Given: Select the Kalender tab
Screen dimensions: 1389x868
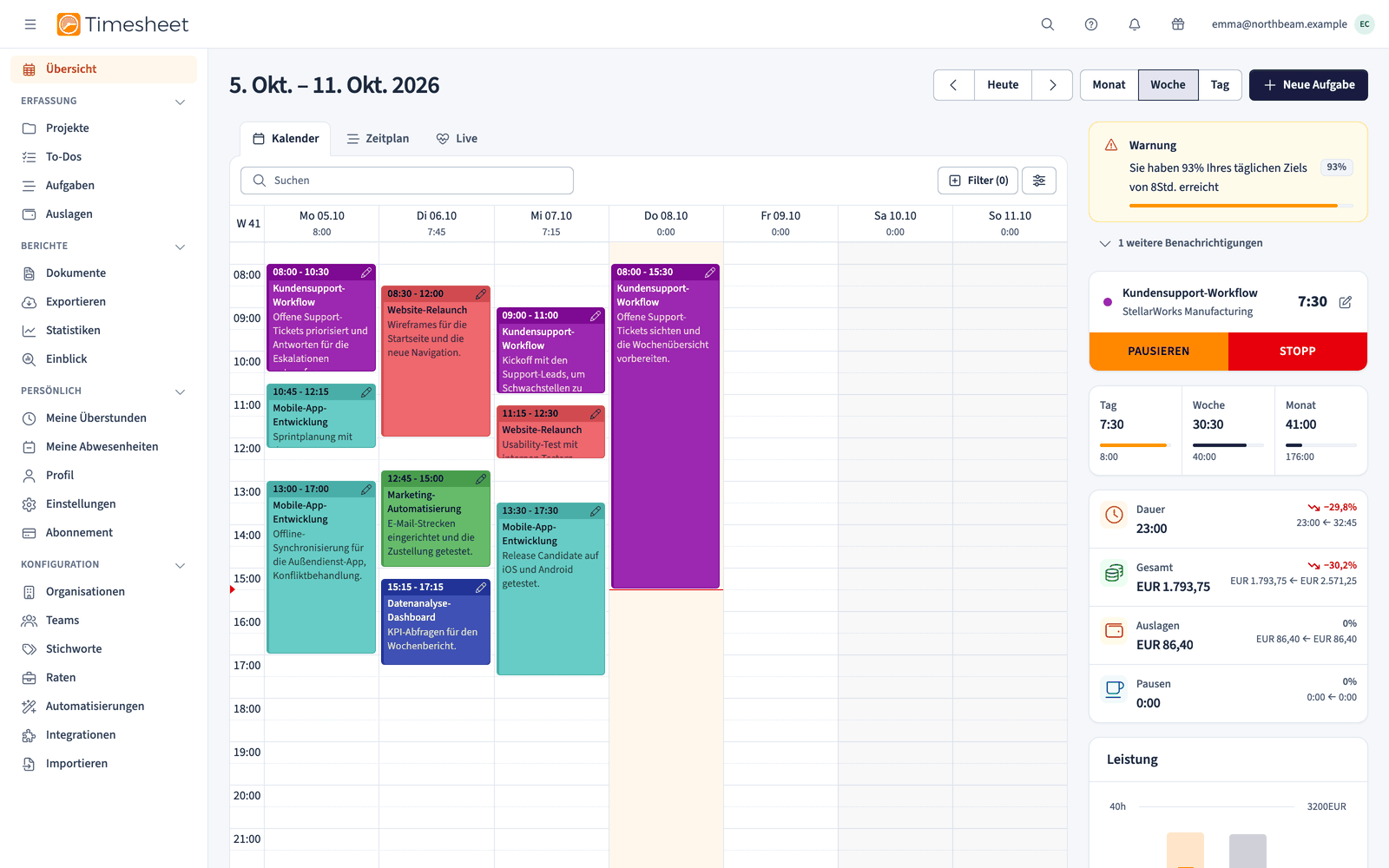Looking at the screenshot, I should 286,139.
